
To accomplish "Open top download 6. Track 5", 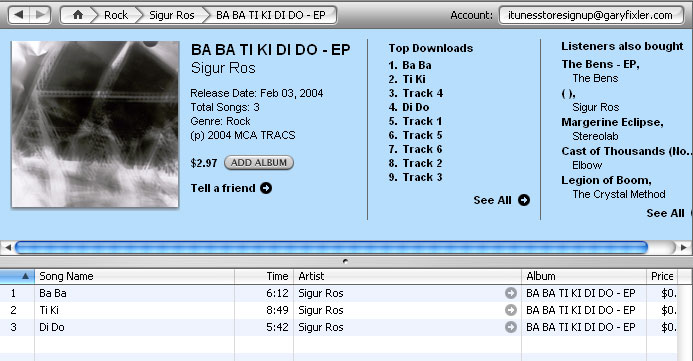I will (415, 135).
